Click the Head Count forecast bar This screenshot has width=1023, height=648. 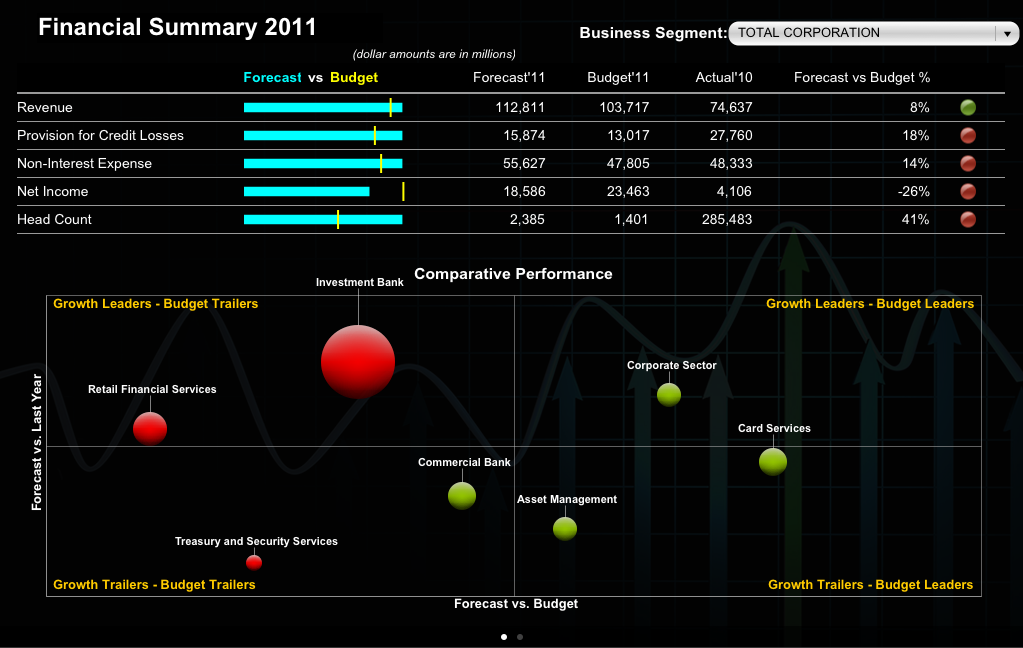(322, 219)
